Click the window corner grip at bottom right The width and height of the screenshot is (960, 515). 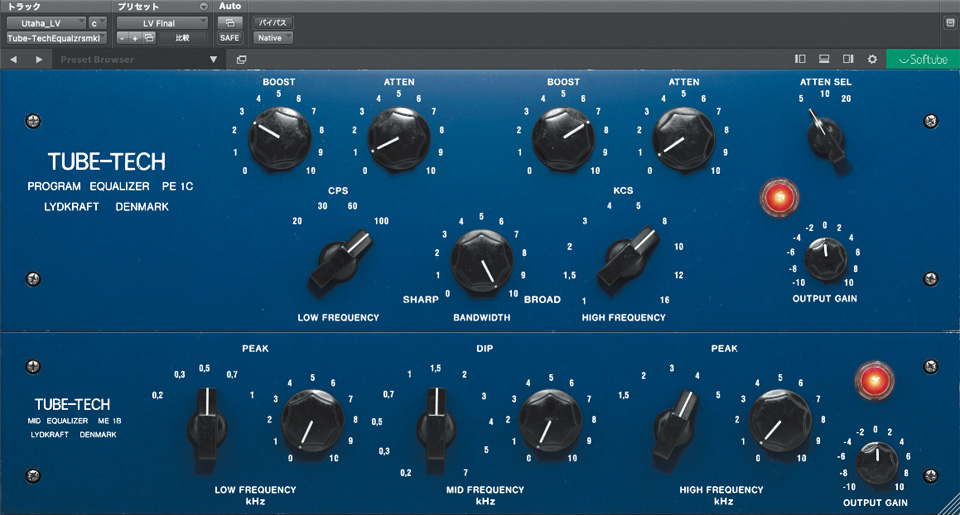click(x=950, y=505)
